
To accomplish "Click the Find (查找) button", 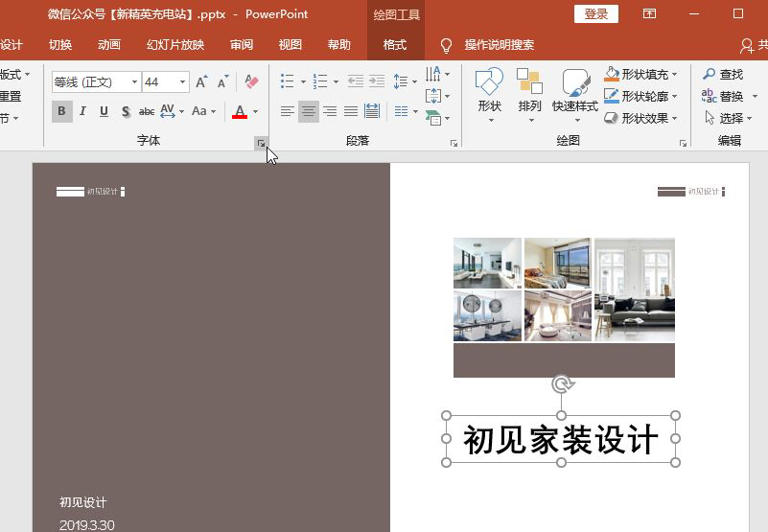I will pos(723,75).
